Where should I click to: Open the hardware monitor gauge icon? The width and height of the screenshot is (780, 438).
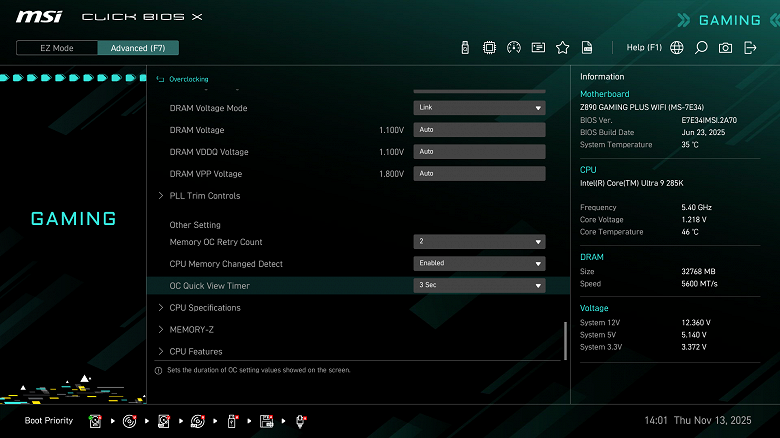513,48
